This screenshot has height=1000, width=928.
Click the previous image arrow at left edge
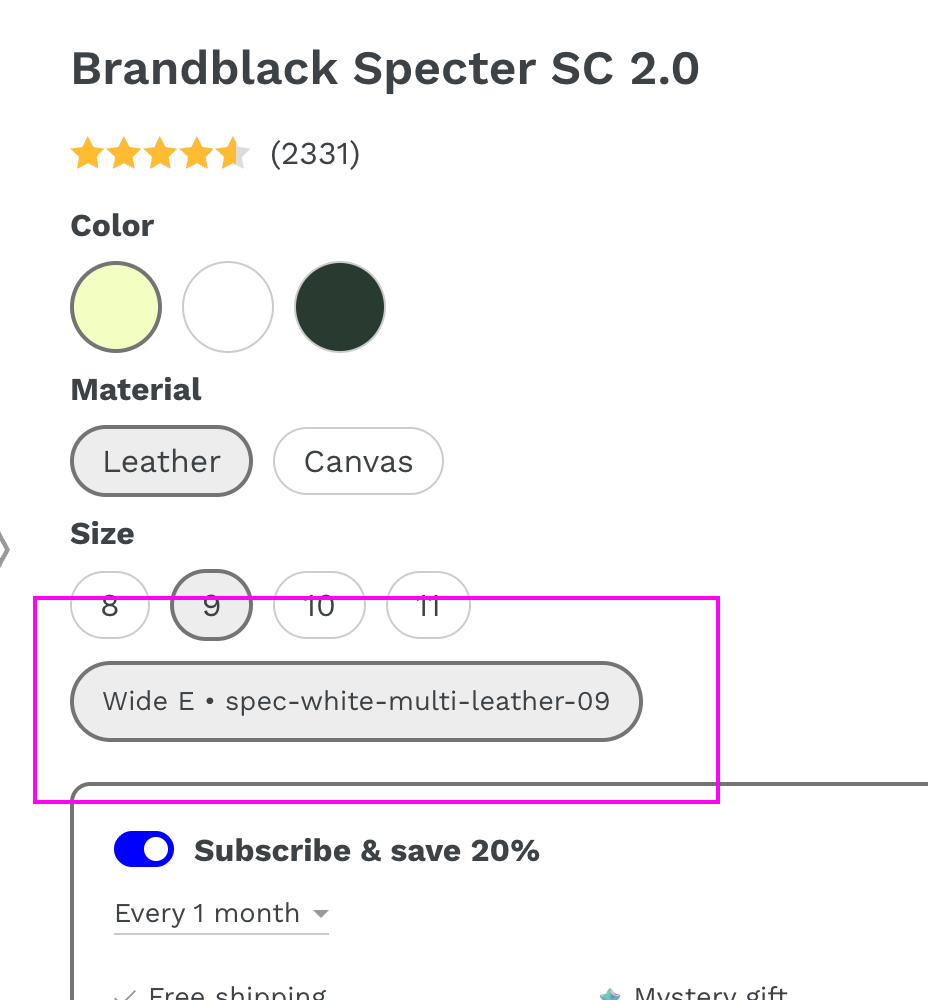click(x=3, y=548)
